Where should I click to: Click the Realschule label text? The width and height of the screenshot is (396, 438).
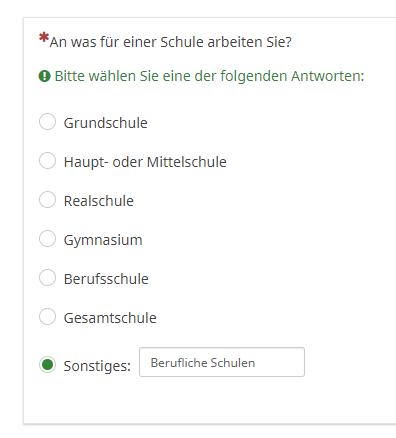pyautogui.click(x=99, y=201)
